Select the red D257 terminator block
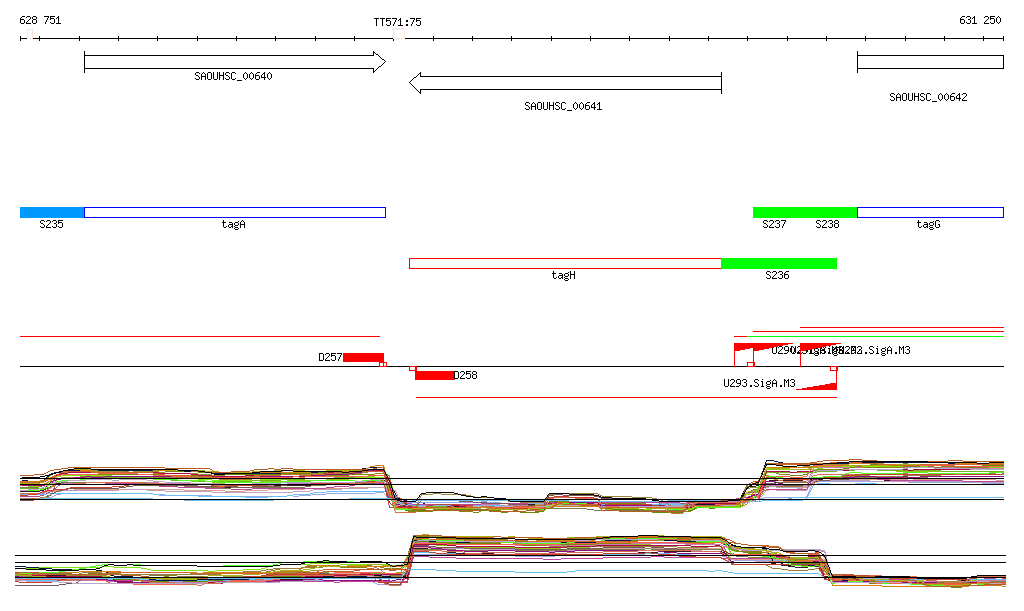Image resolution: width=1024 pixels, height=611 pixels. coord(363,357)
